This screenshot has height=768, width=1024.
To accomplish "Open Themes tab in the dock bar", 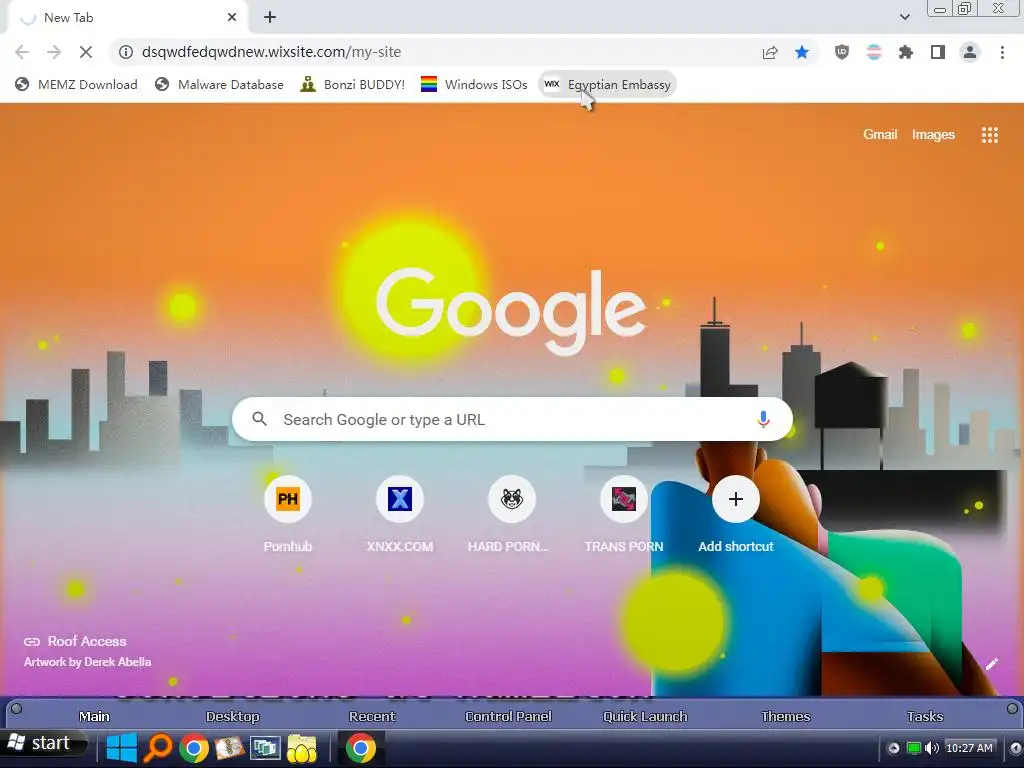I will [786, 716].
